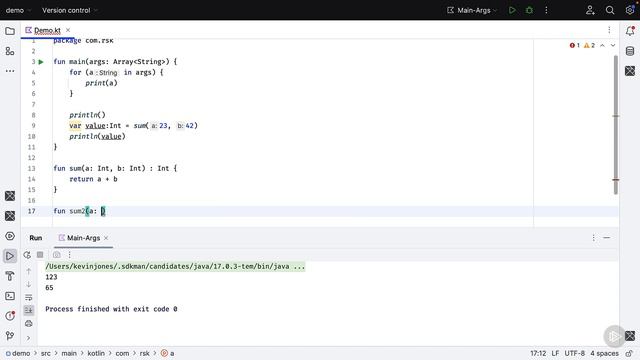
Task: Open the Notifications bell panel
Action: pos(630,31)
